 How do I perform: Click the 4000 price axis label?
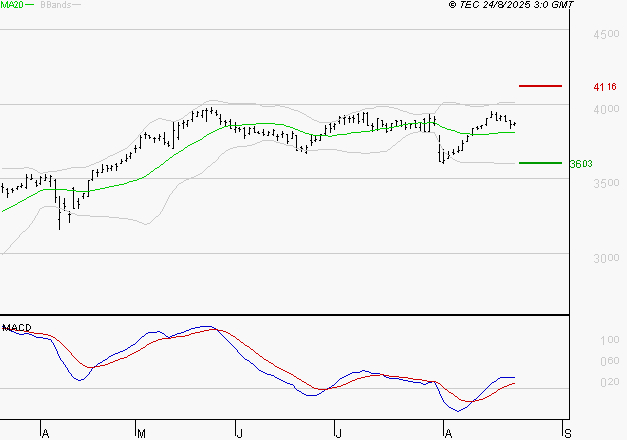pos(606,109)
